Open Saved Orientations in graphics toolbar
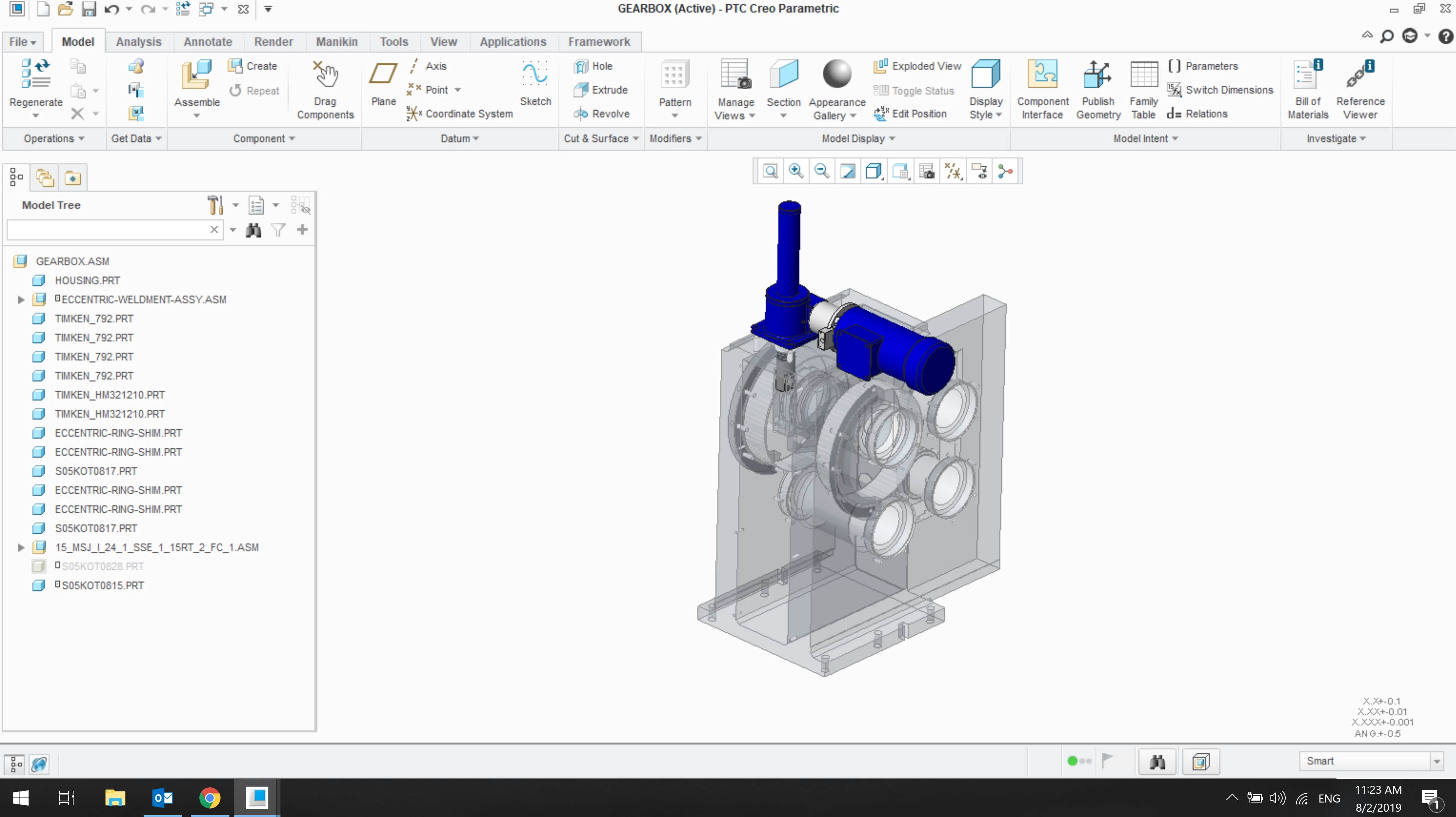 point(901,171)
